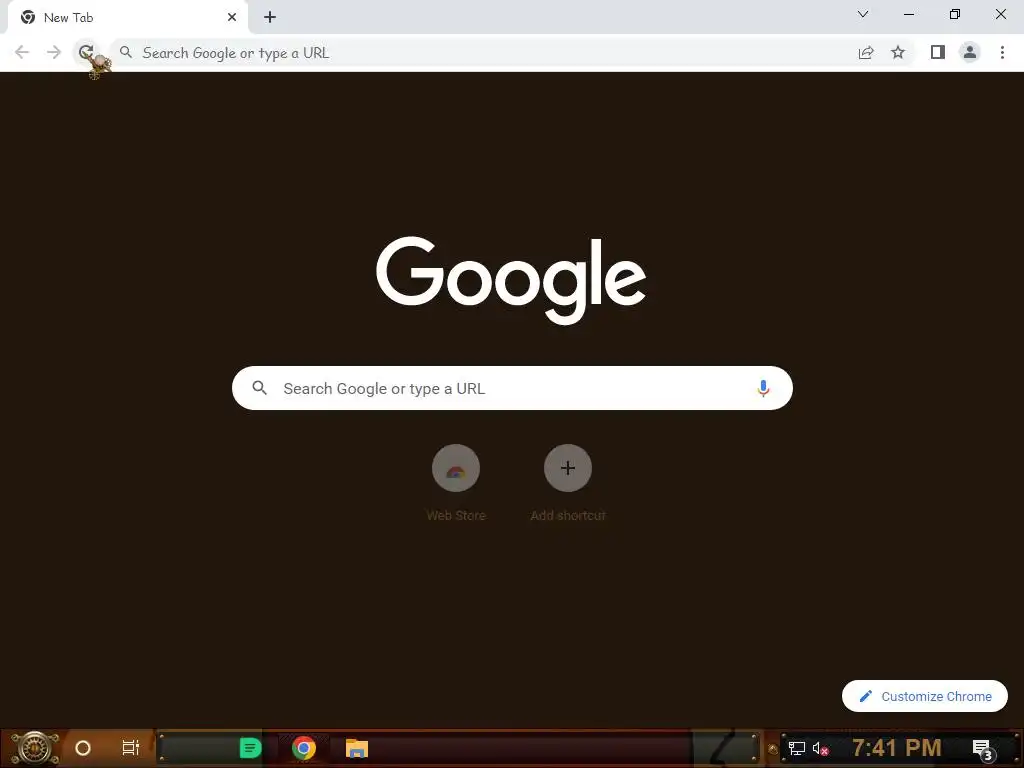Image resolution: width=1024 pixels, height=768 pixels.
Task: Open the Web Store shortcut
Action: [x=456, y=468]
